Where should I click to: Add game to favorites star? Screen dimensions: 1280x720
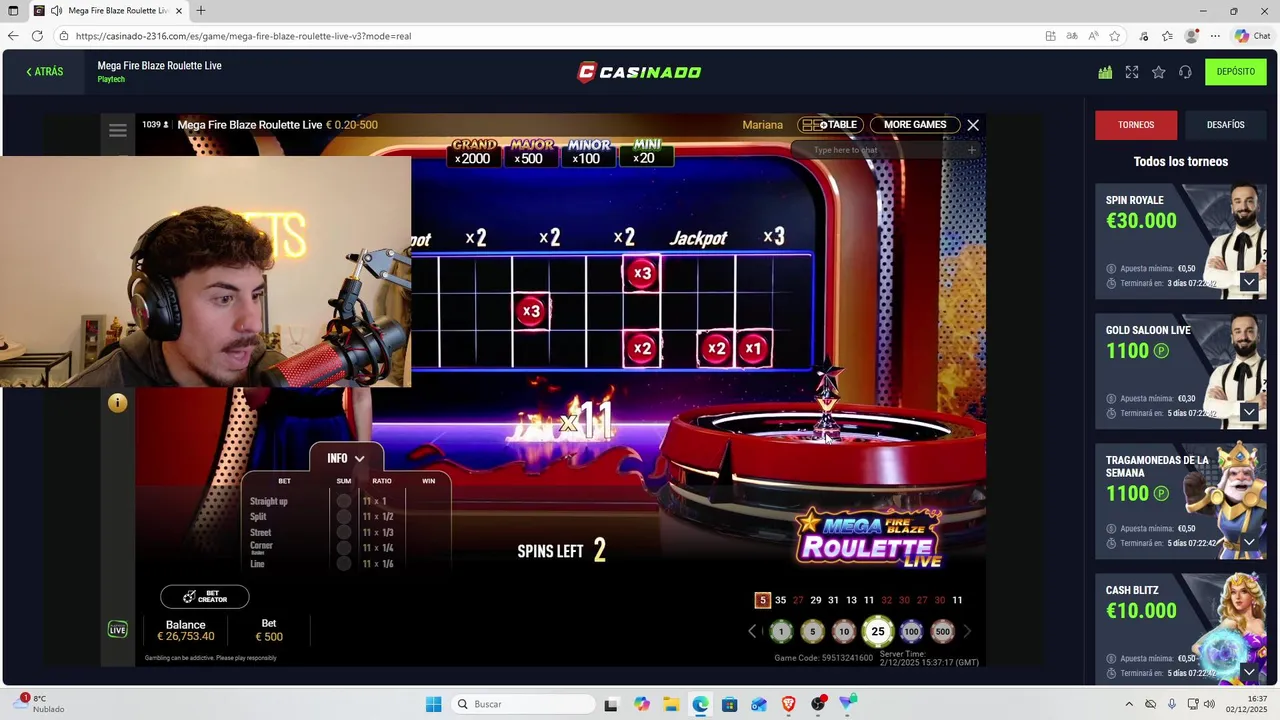(x=1158, y=72)
